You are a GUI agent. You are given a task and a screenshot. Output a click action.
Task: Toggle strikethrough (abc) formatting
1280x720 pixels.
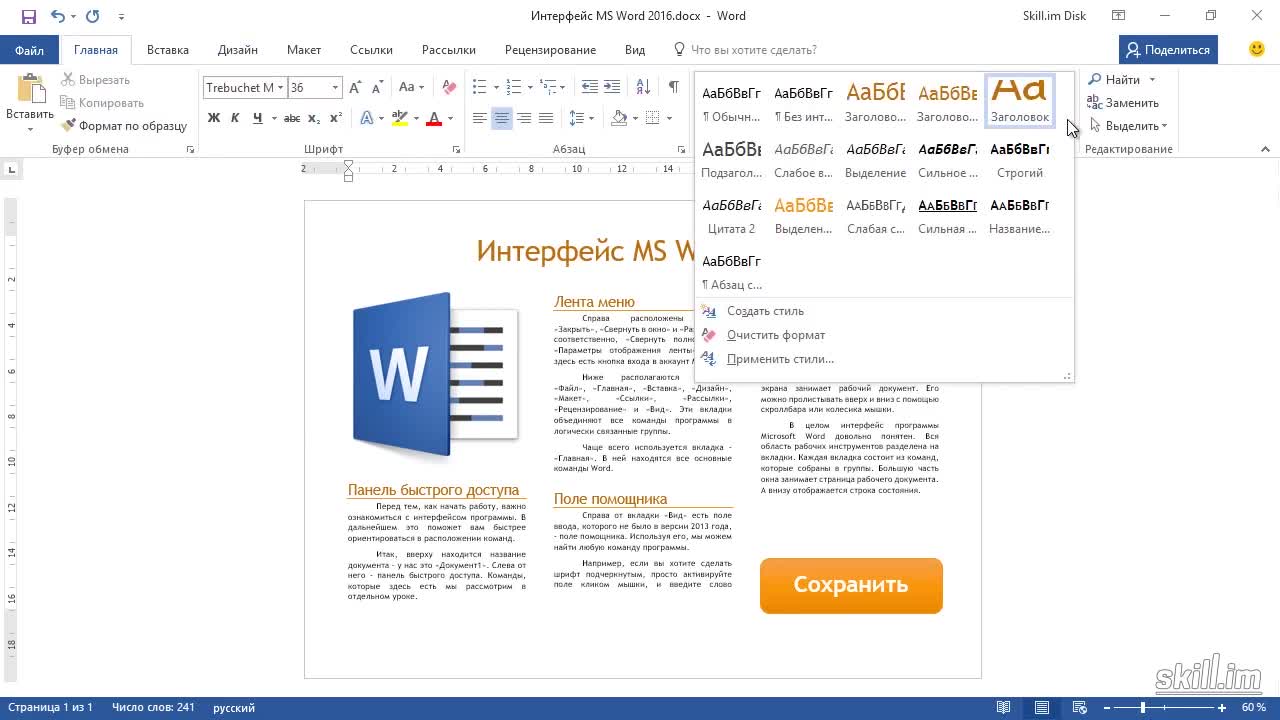pyautogui.click(x=292, y=118)
